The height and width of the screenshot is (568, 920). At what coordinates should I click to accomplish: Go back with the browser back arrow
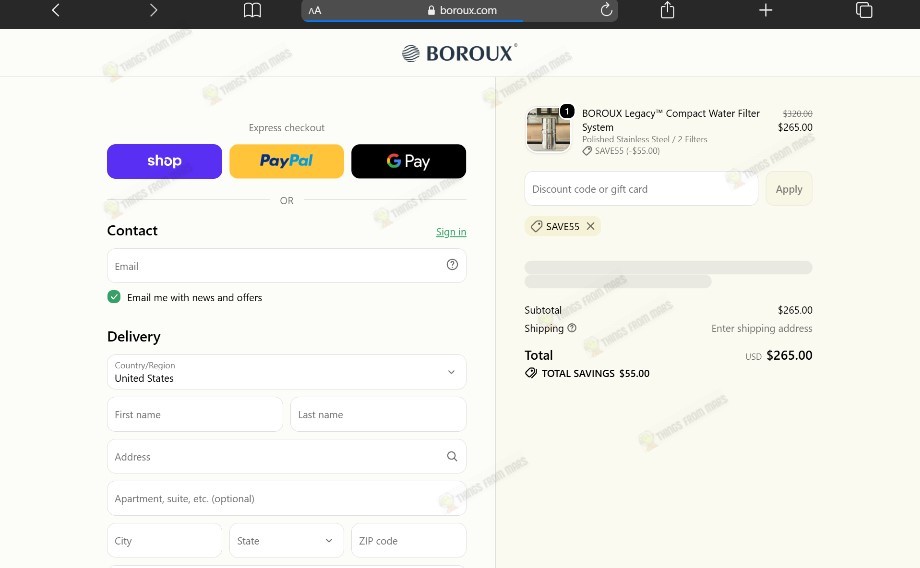point(56,10)
